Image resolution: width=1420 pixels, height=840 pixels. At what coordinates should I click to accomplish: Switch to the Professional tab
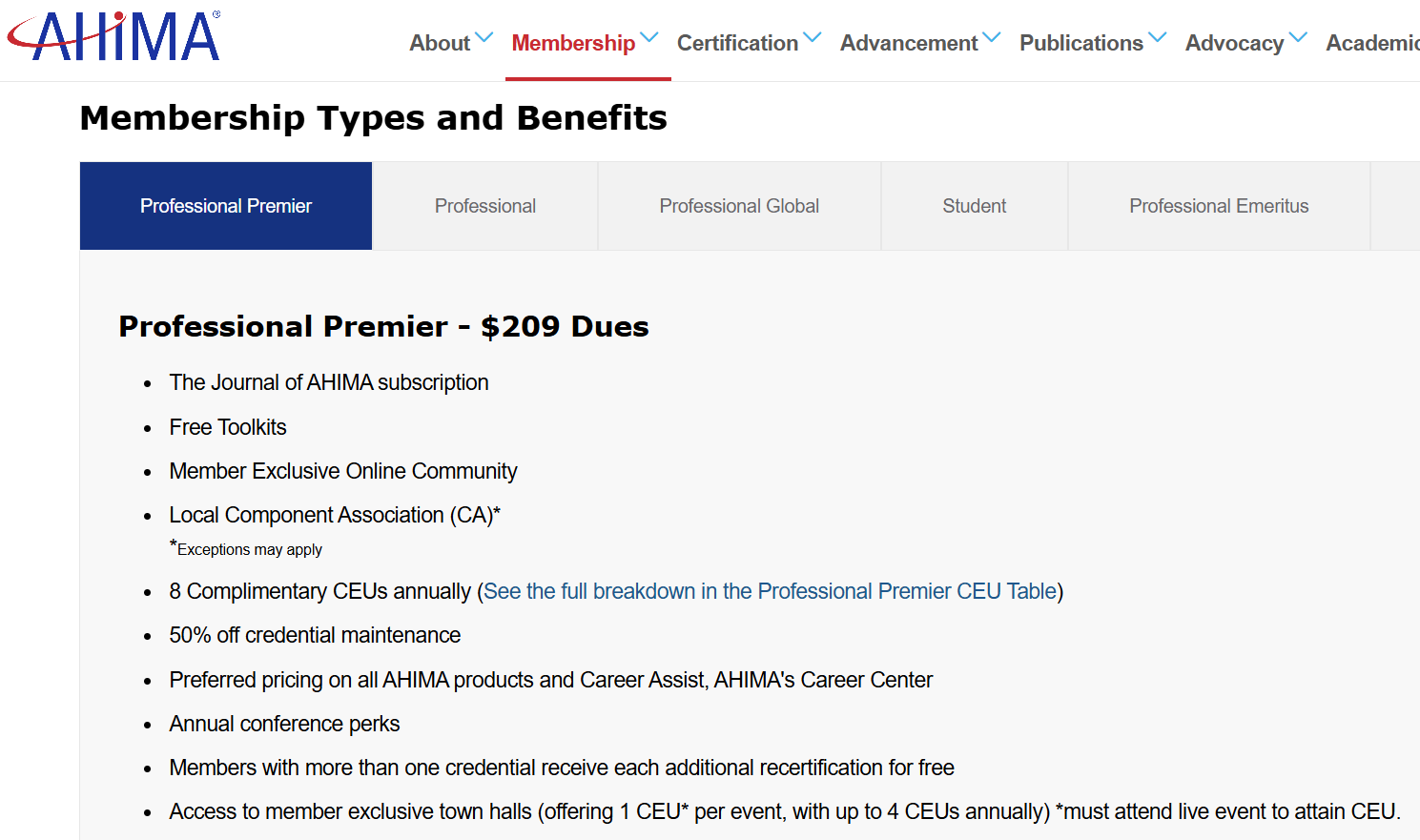pyautogui.click(x=485, y=206)
